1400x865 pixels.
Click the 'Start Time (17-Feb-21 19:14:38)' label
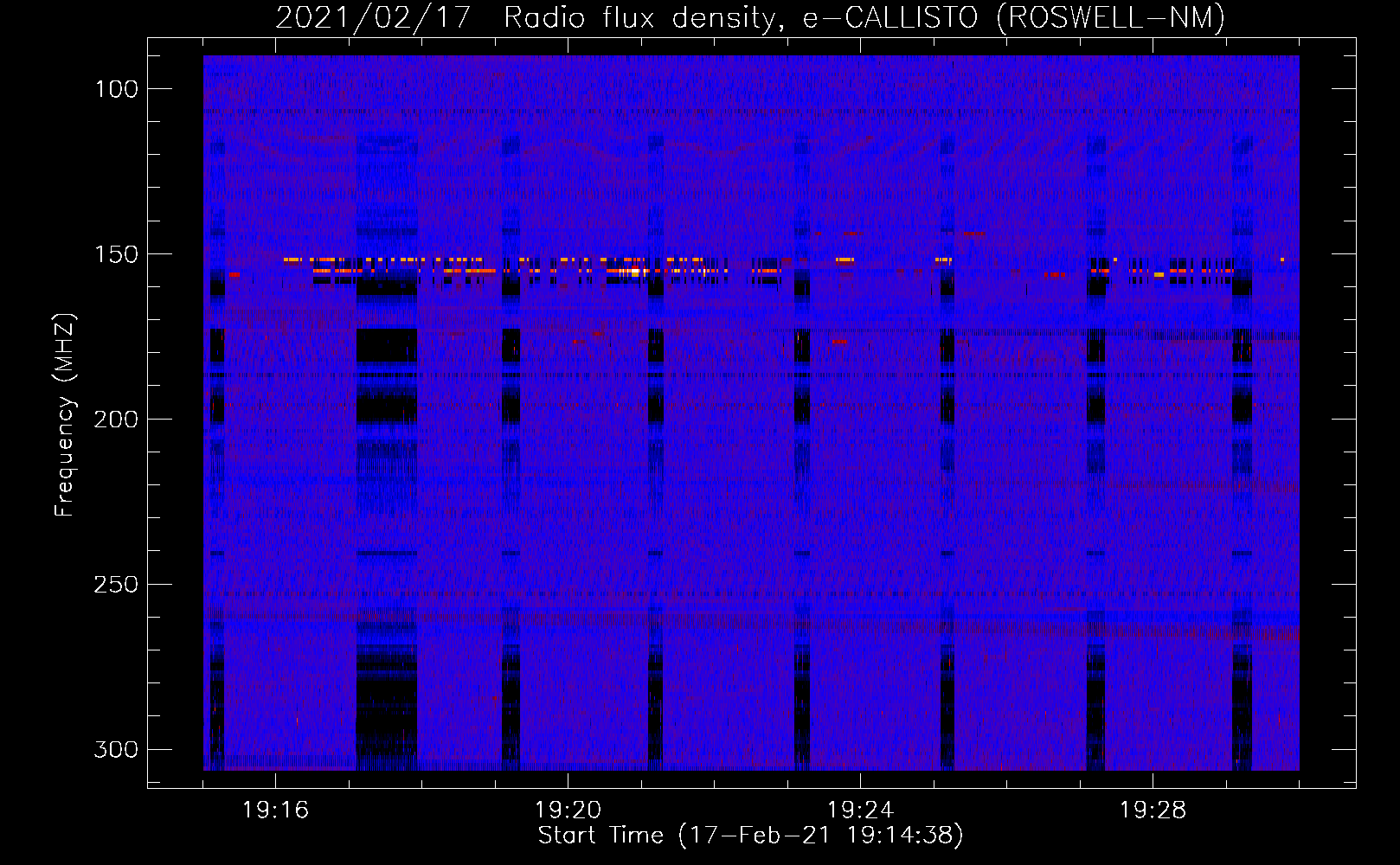click(x=750, y=836)
